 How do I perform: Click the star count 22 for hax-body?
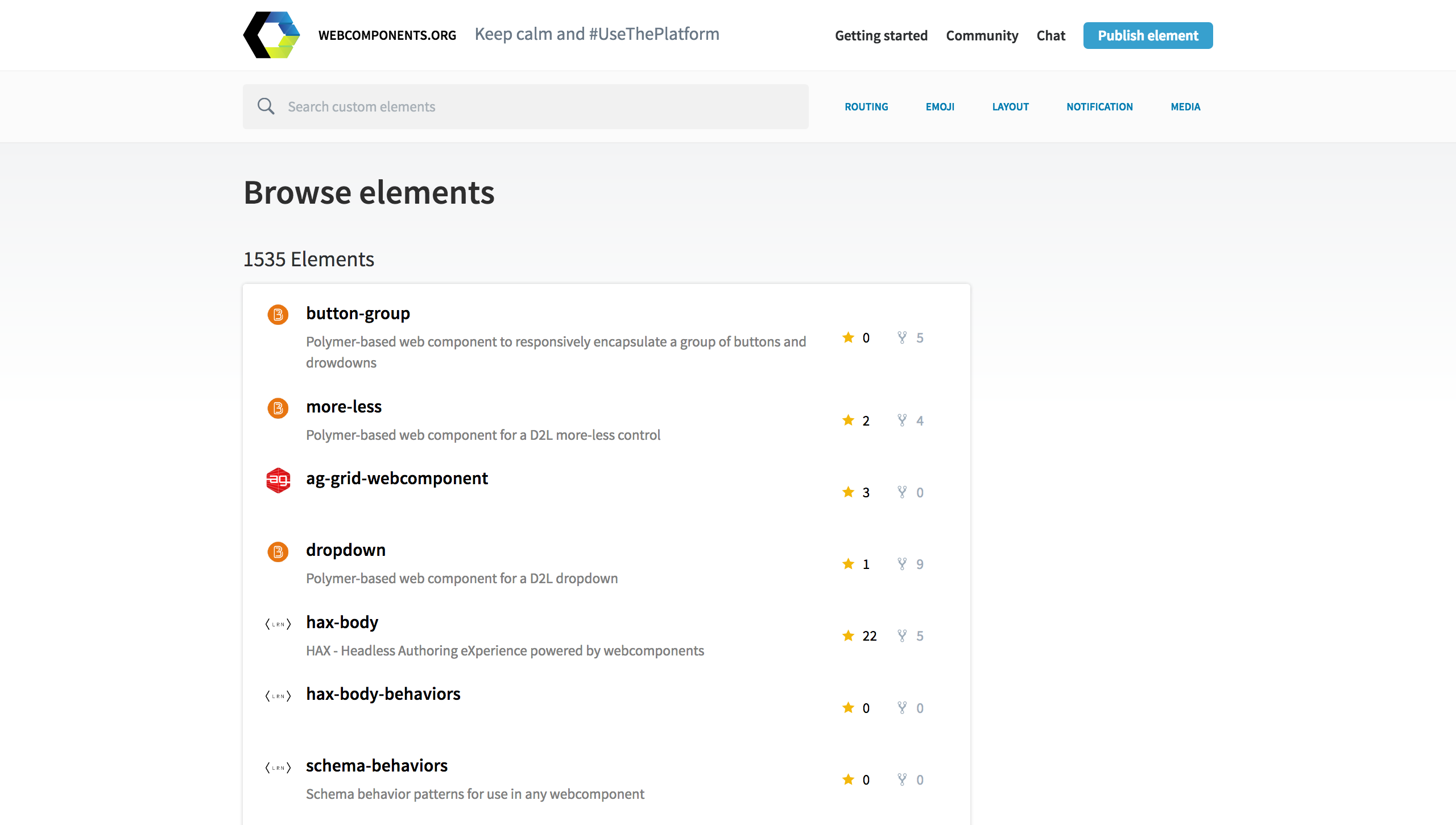[x=869, y=636]
